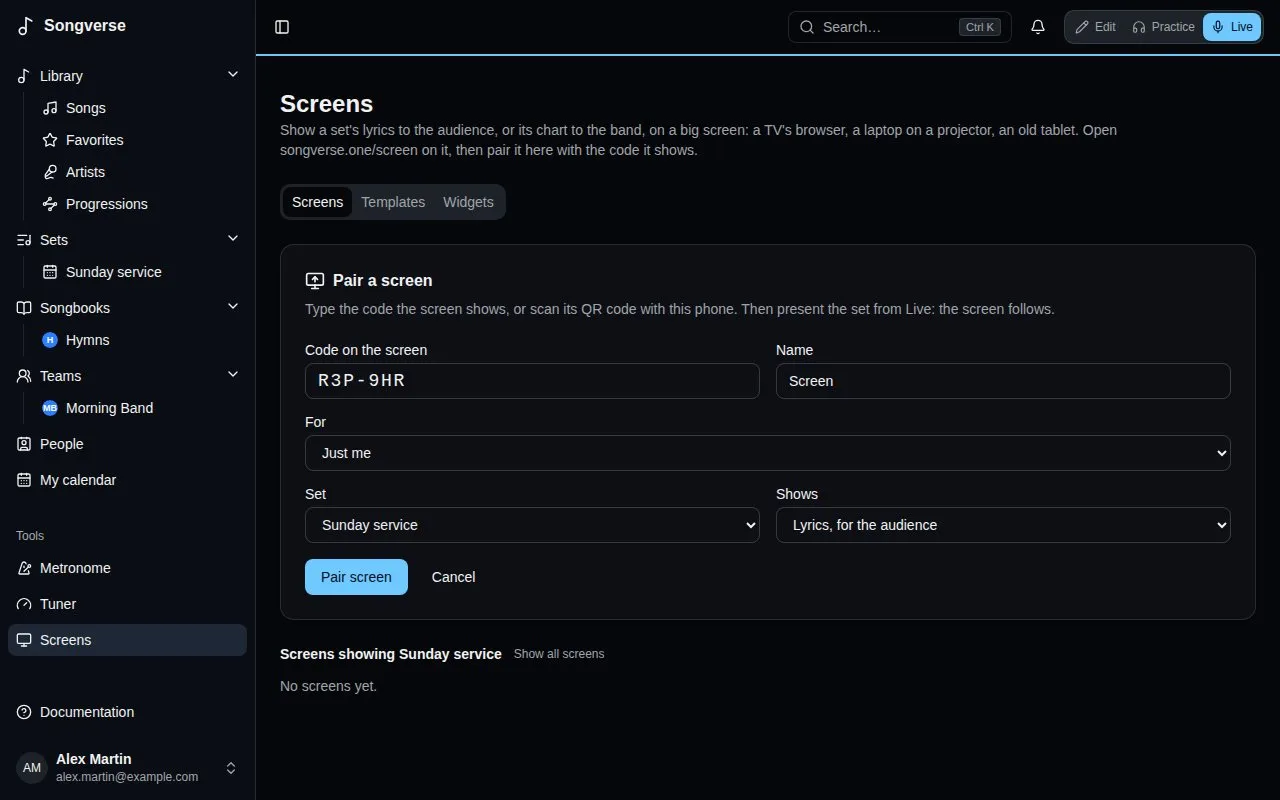Switch to the Templates tab

pyautogui.click(x=393, y=202)
